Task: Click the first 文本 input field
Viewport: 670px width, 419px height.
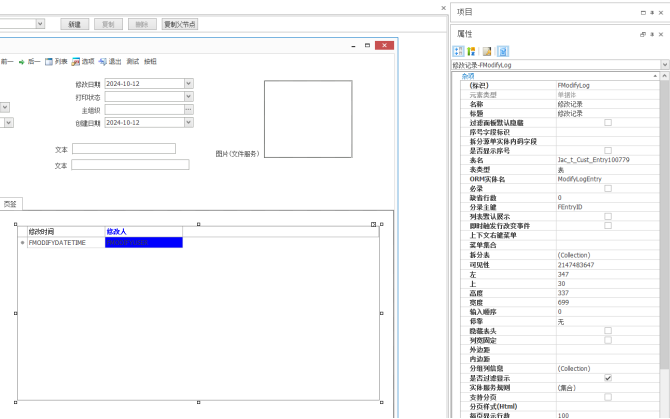Action: pos(123,149)
